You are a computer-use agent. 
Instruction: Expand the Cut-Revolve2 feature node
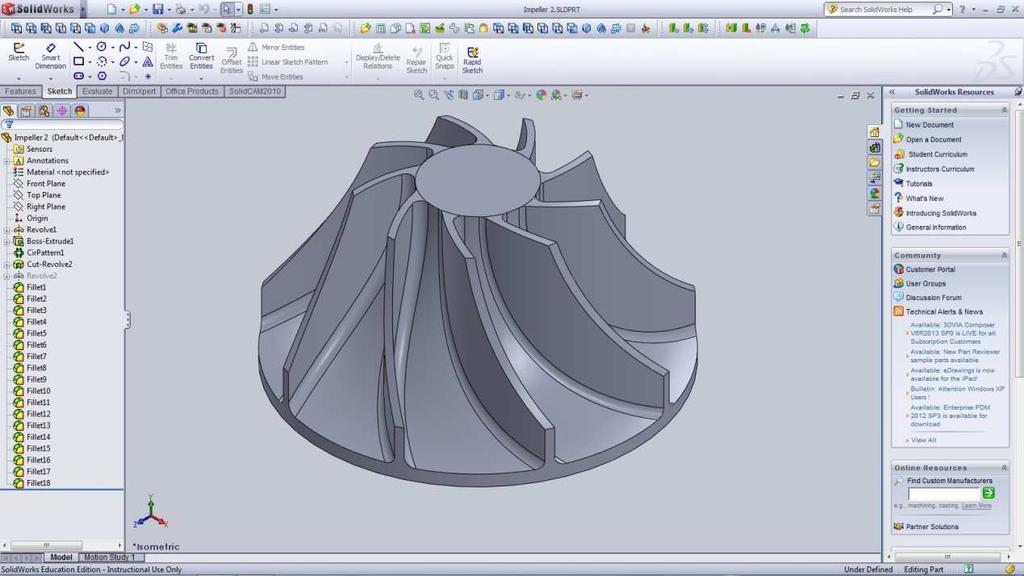point(7,264)
